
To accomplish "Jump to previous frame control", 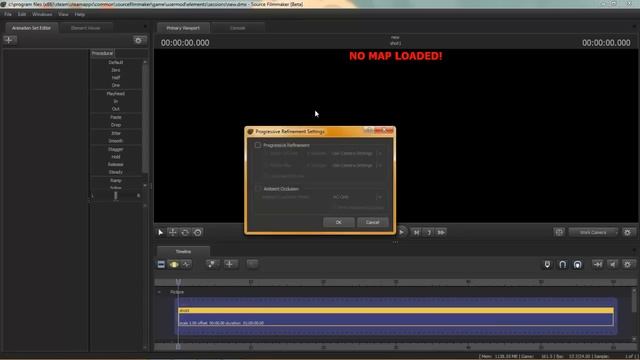I will coord(416,232).
